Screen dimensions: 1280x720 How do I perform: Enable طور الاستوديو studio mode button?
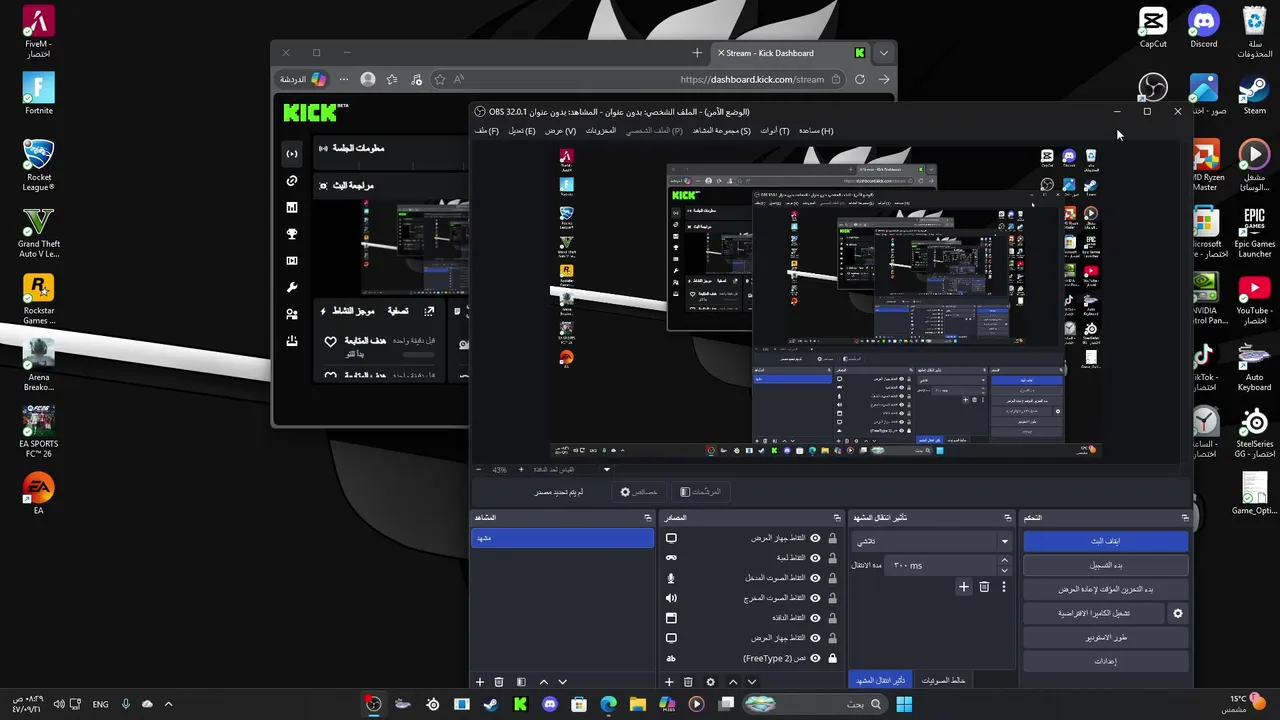[1105, 637]
